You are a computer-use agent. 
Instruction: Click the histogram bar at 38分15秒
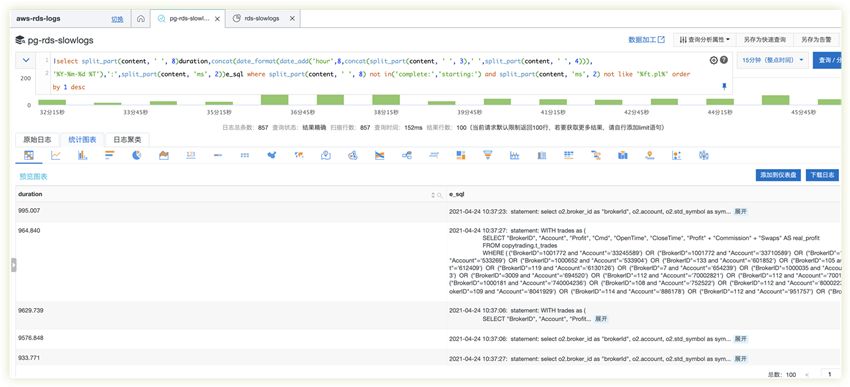click(386, 100)
